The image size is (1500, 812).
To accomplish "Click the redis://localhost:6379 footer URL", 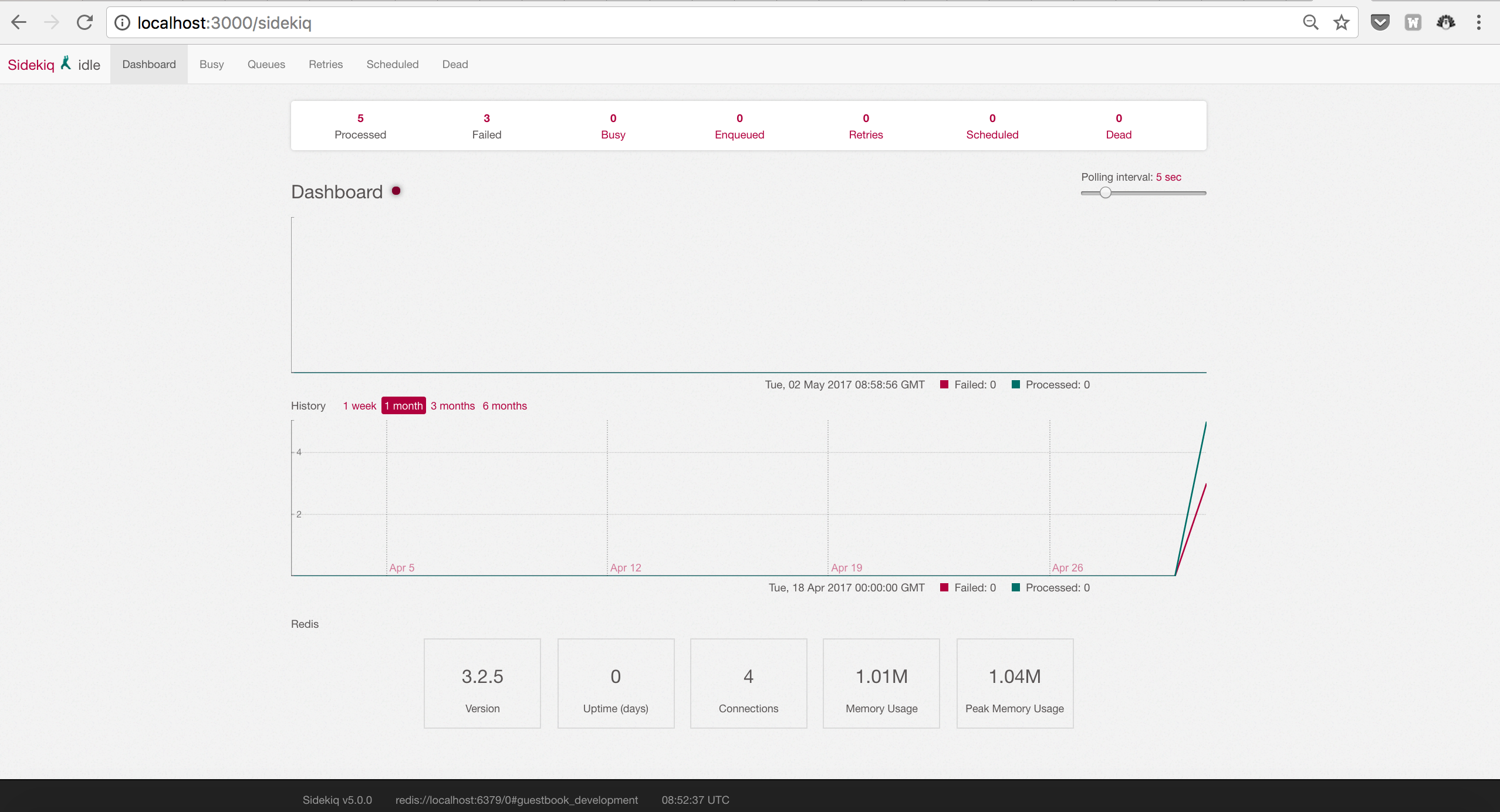I will (516, 800).
